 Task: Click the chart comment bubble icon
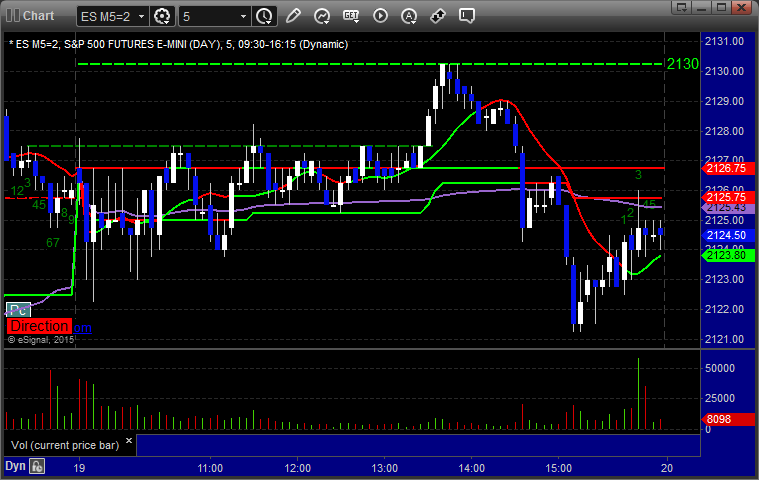coord(467,16)
